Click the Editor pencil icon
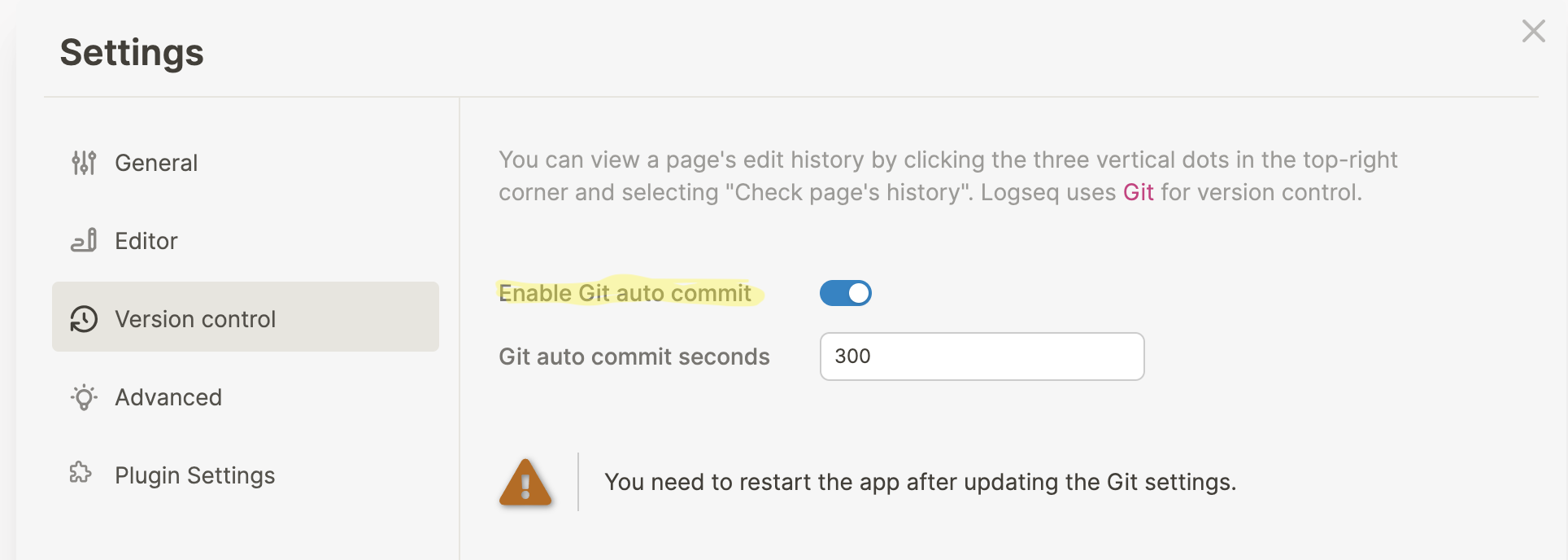The height and width of the screenshot is (560, 1568). pyautogui.click(x=84, y=240)
